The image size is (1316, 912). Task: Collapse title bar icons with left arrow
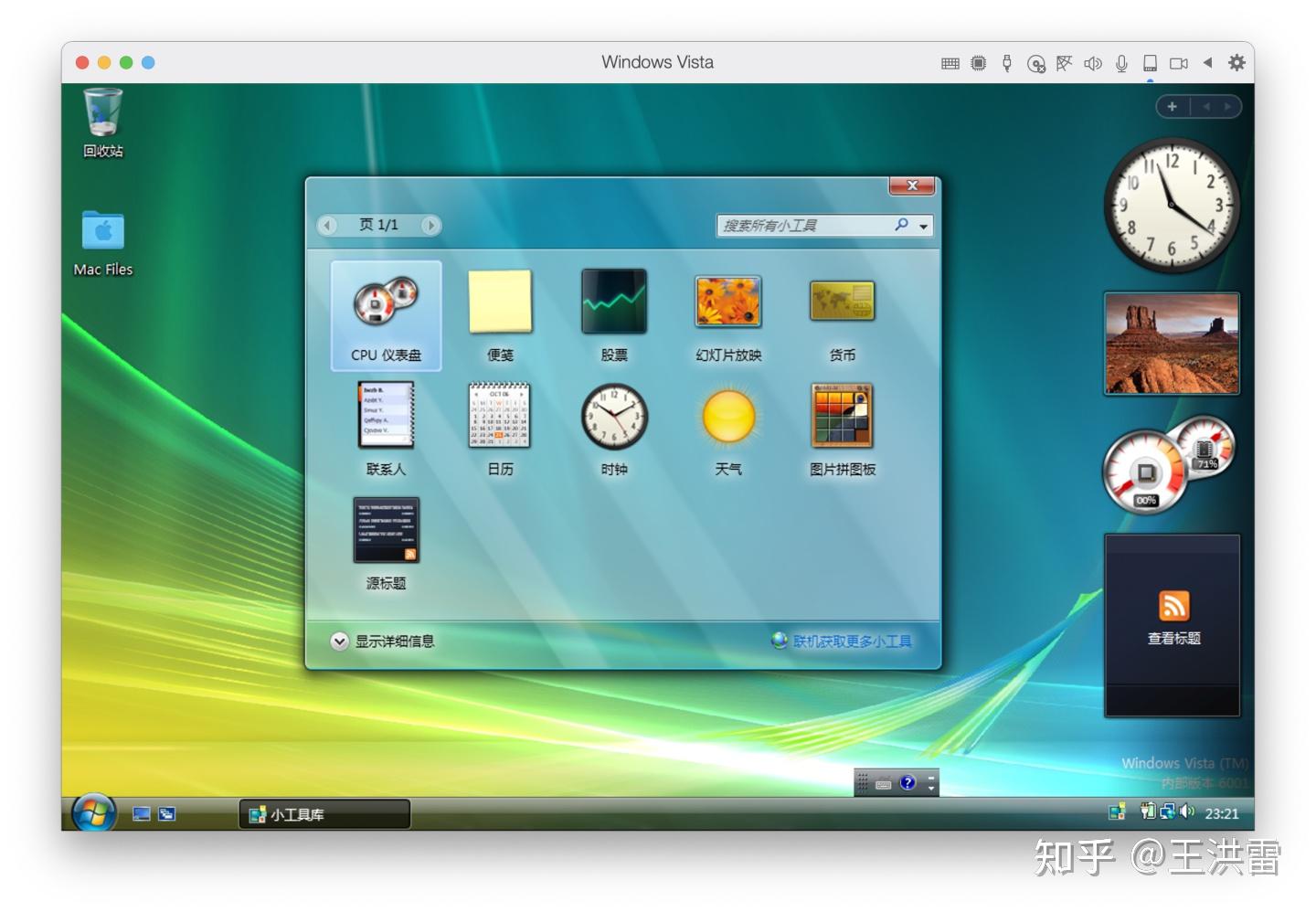point(1207,62)
